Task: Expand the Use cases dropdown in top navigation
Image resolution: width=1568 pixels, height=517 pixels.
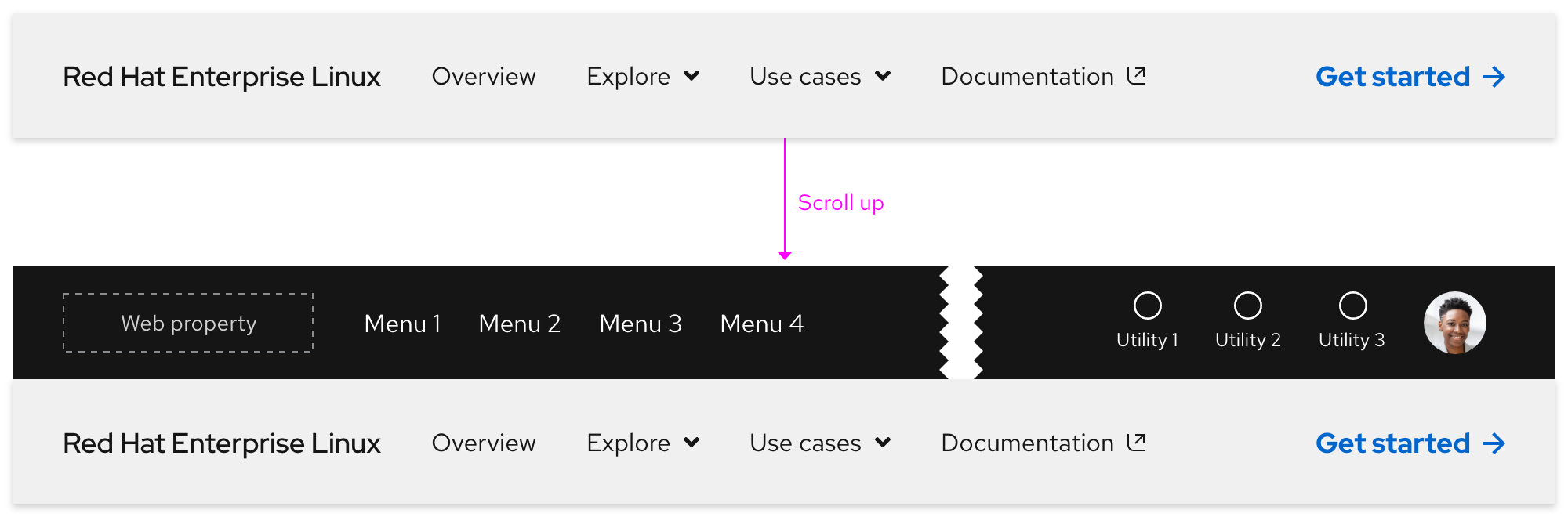Action: (x=883, y=76)
